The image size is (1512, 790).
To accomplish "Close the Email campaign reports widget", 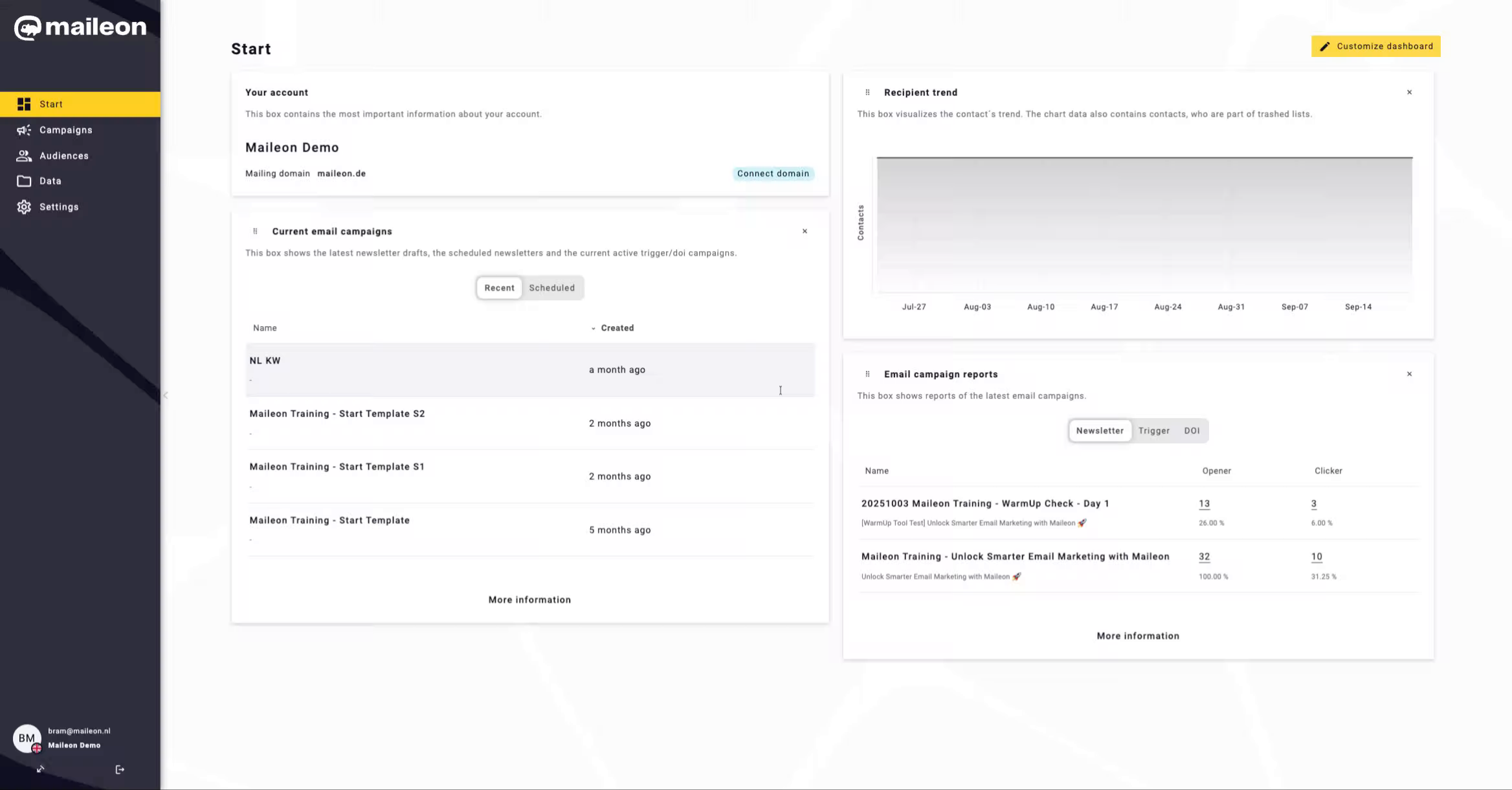I will 1409,374.
